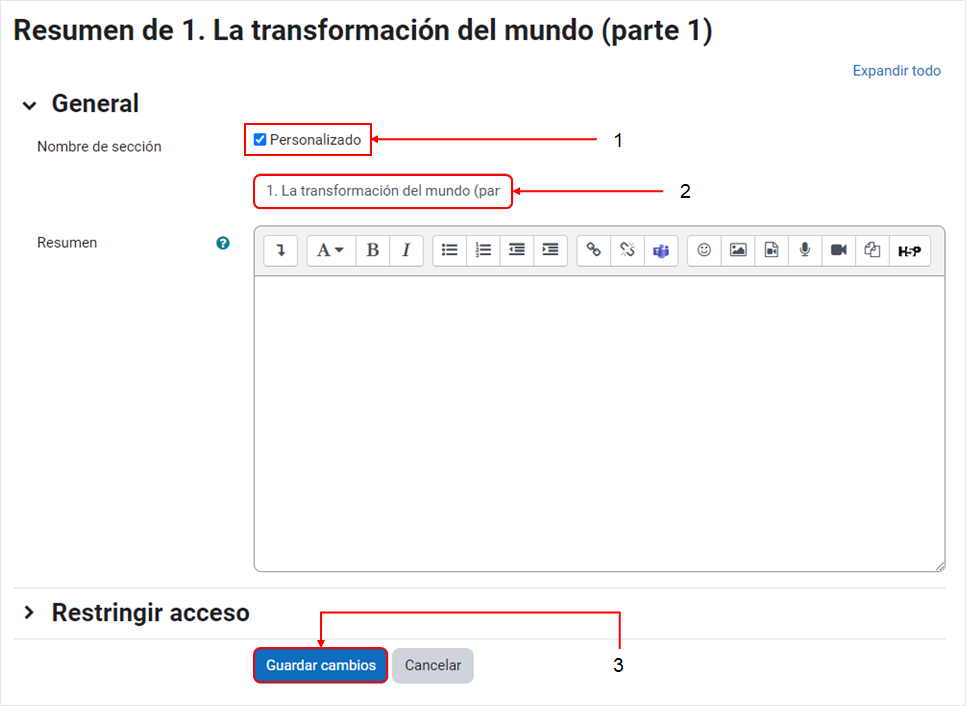Record audio with the microphone icon
966x706 pixels.
805,250
